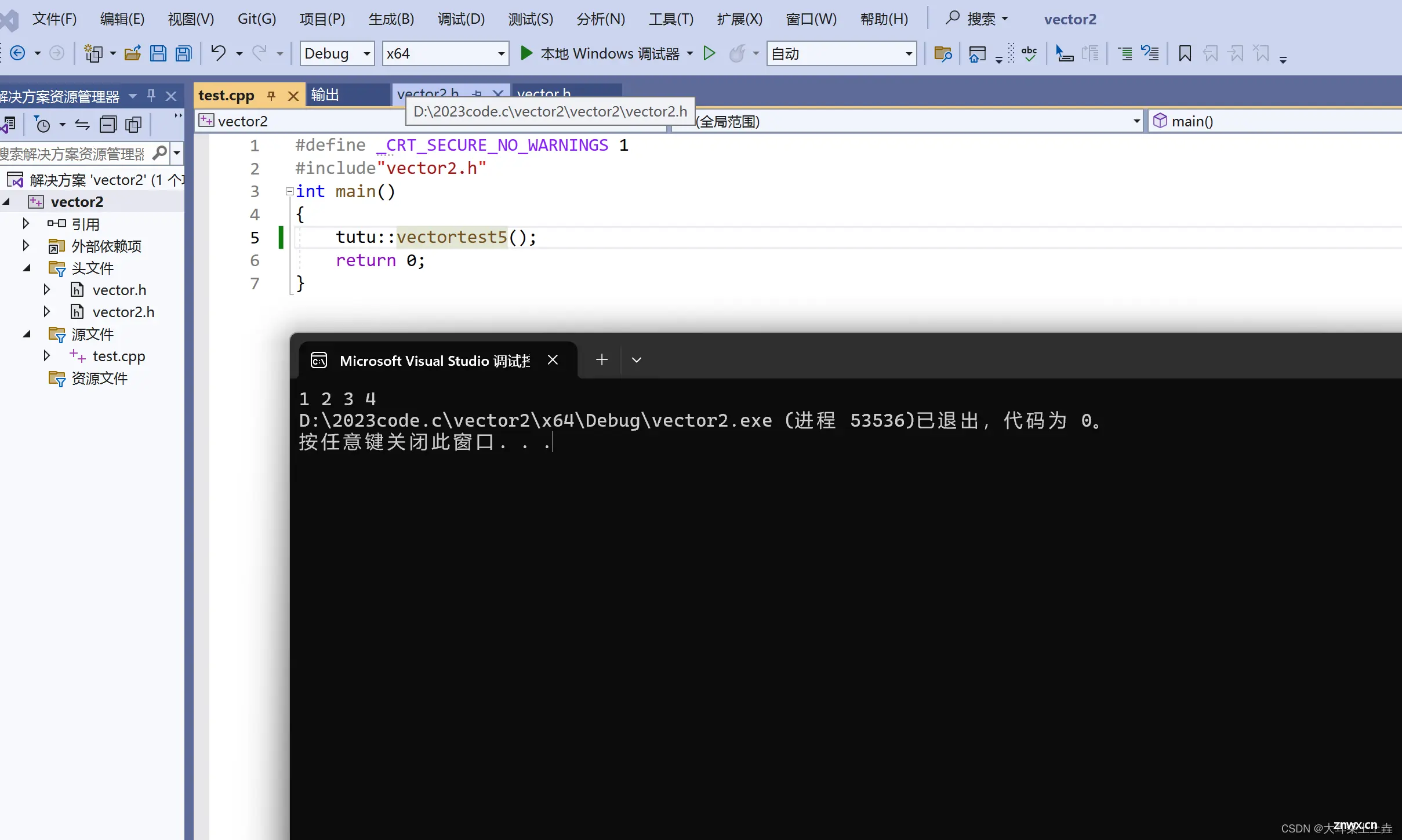
Task: Expand the vector.h tree item
Action: pos(47,289)
